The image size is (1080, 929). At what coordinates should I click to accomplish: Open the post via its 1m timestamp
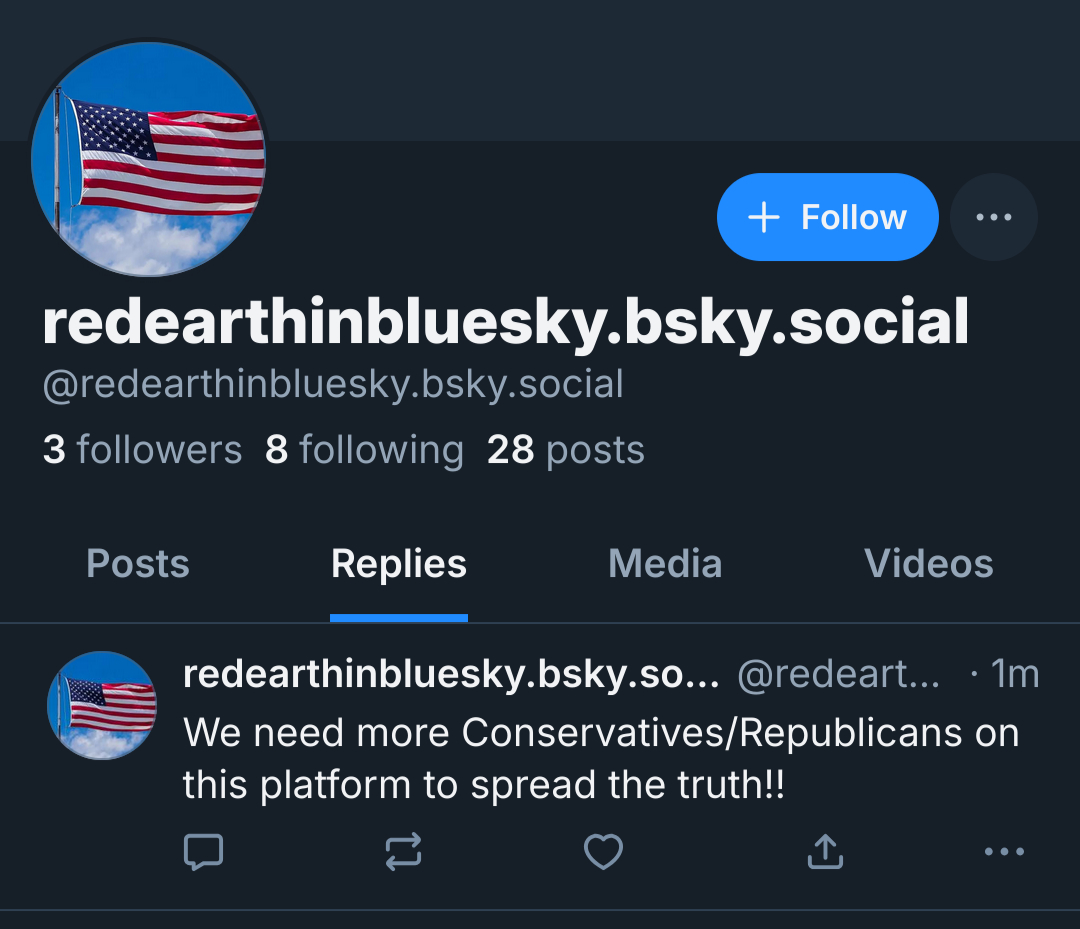pos(1014,675)
